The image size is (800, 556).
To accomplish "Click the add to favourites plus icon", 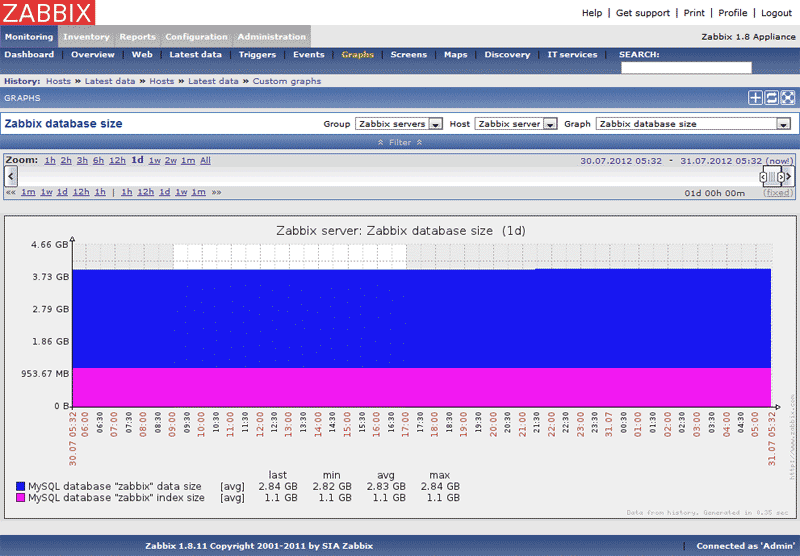I will [x=755, y=98].
